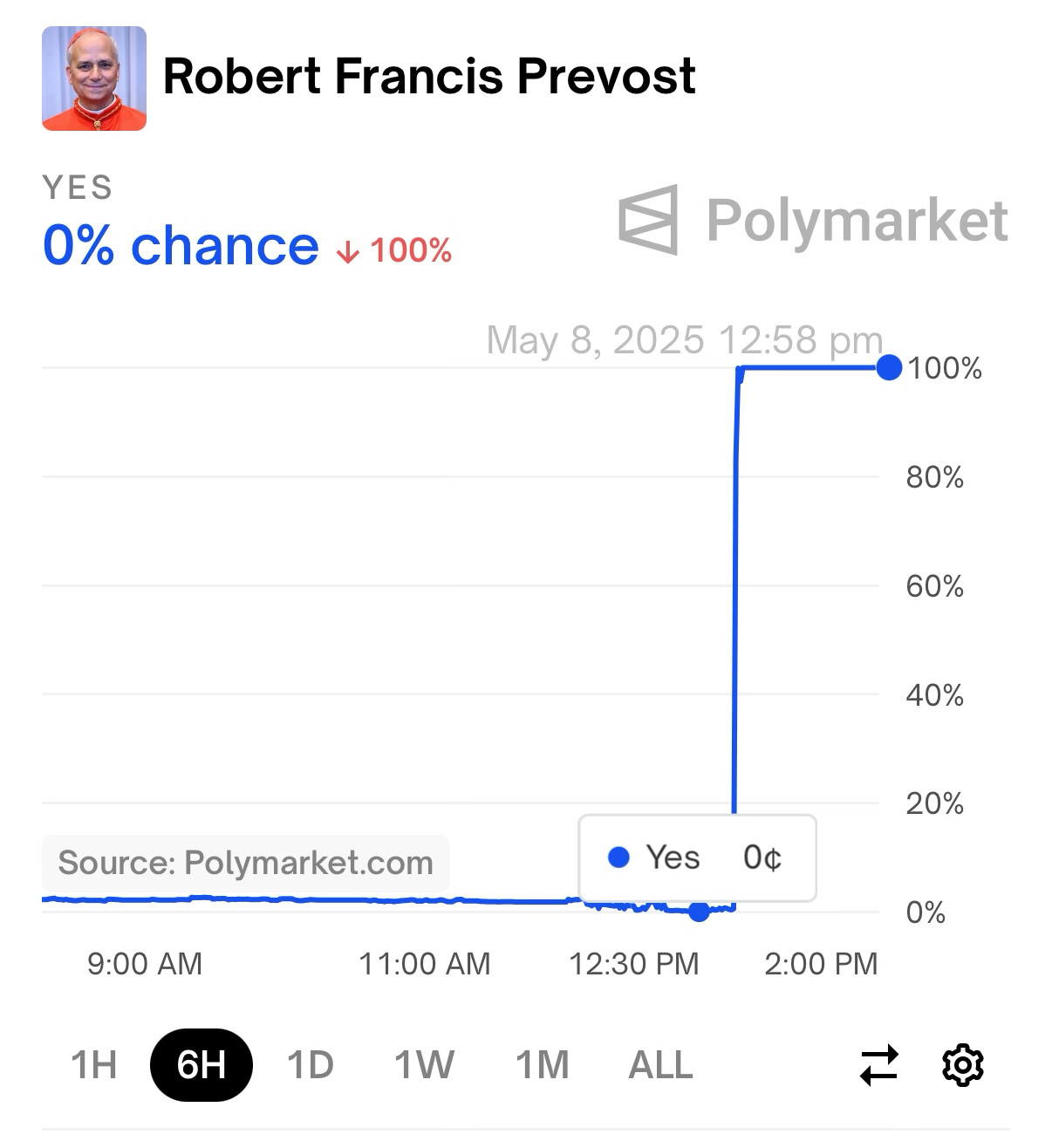The width and height of the screenshot is (1052, 1148).
Task: Click the May 8, 2025 timestamp
Action: tap(685, 340)
